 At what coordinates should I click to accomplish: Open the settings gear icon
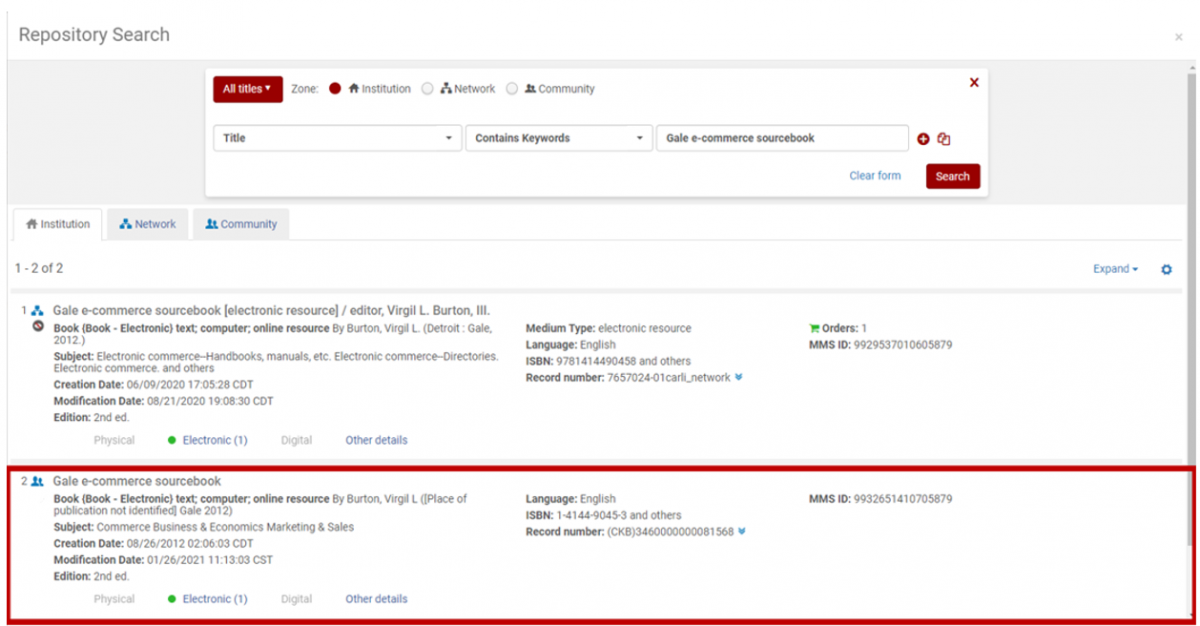pos(1166,269)
